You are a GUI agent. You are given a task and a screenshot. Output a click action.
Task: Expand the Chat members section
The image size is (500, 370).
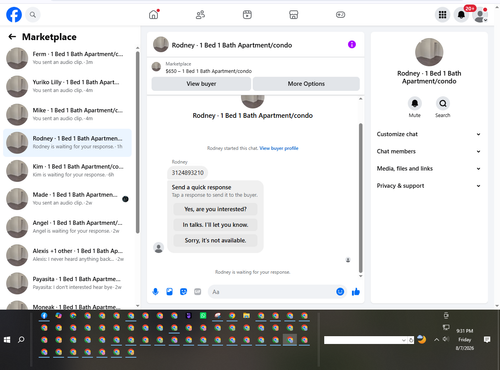(x=429, y=151)
